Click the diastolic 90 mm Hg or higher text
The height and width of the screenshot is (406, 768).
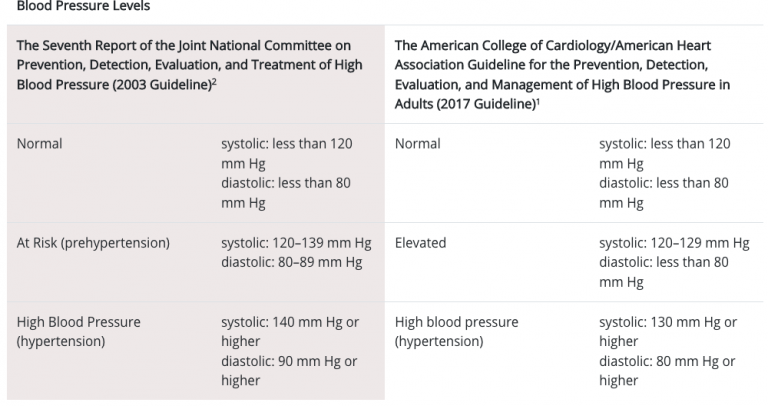[x=289, y=371]
